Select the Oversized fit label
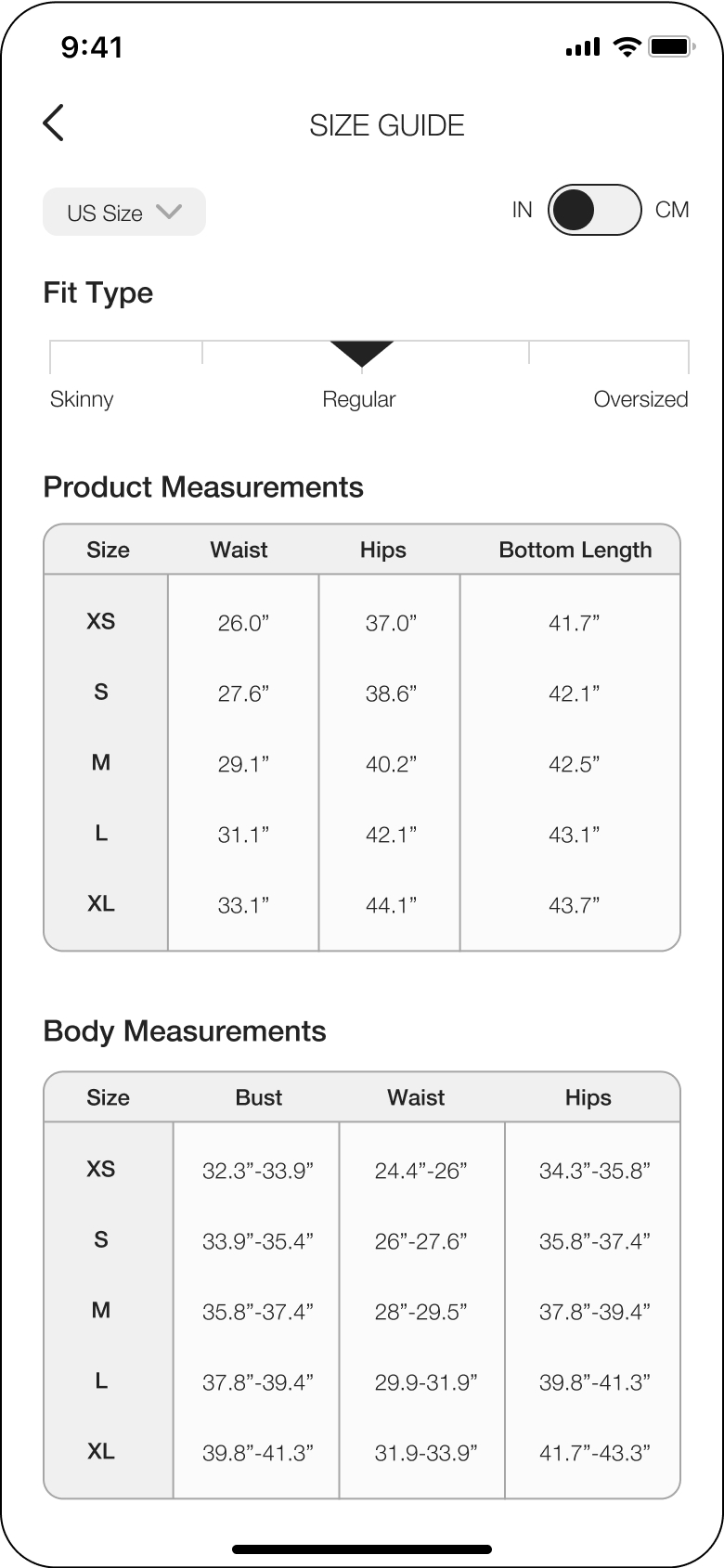 [640, 399]
